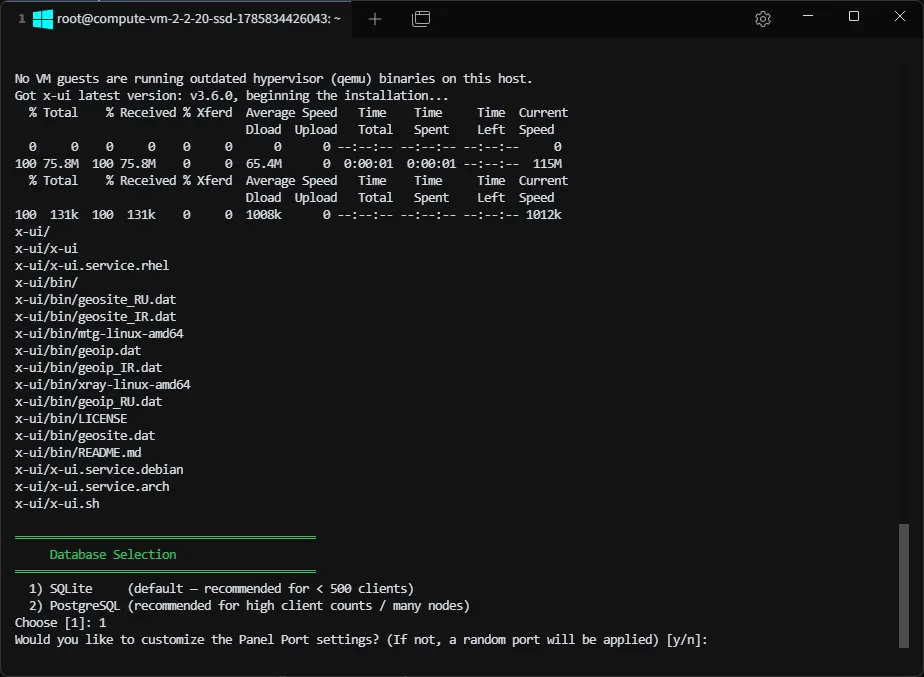
Task: Click the '1012k' current speed value
Action: [x=543, y=215]
